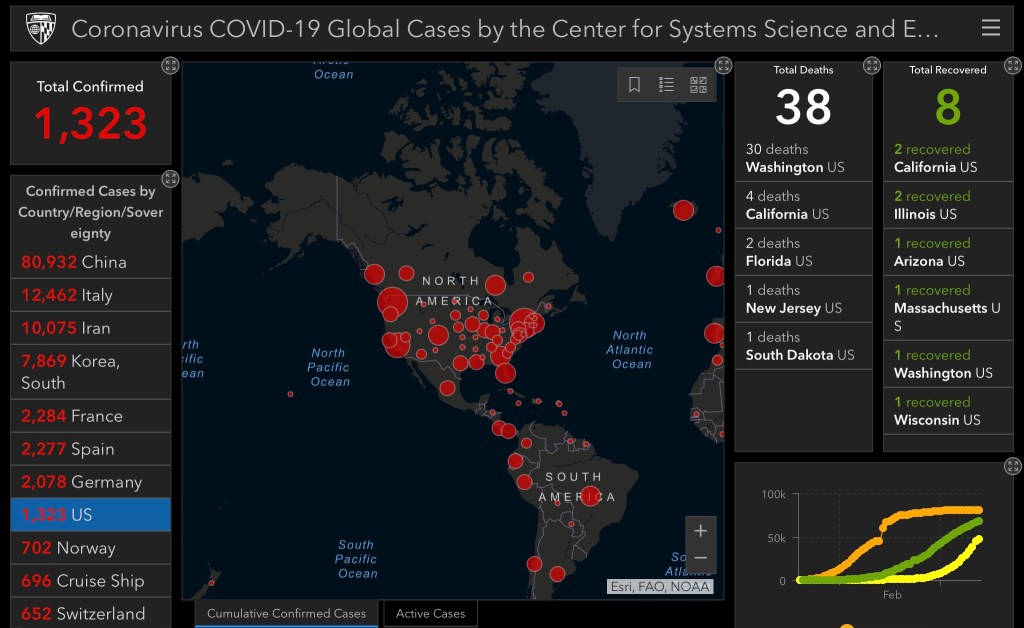
Task: Maximize the Total Recovered panel
Action: [x=1012, y=65]
